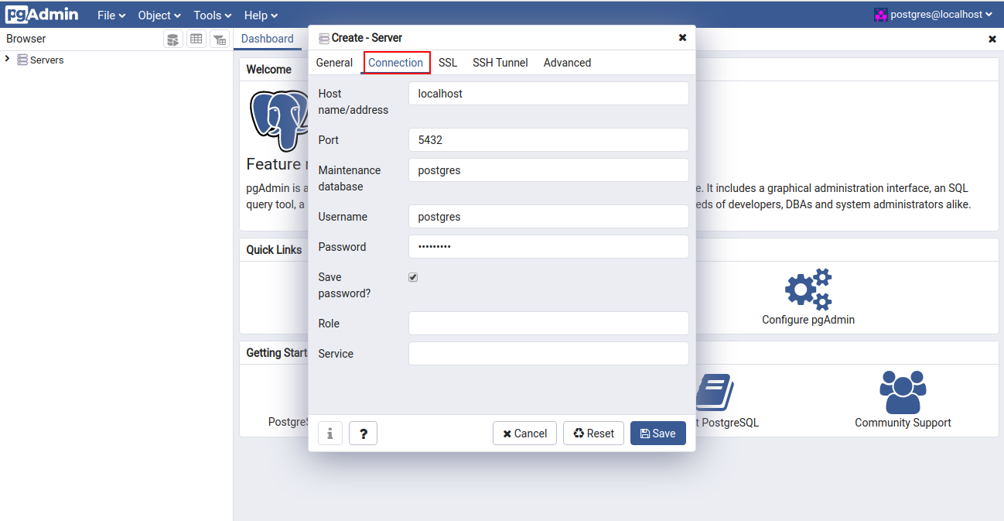The width and height of the screenshot is (1004, 521).
Task: Click the info icon button in the dialog
Action: pyautogui.click(x=330, y=433)
